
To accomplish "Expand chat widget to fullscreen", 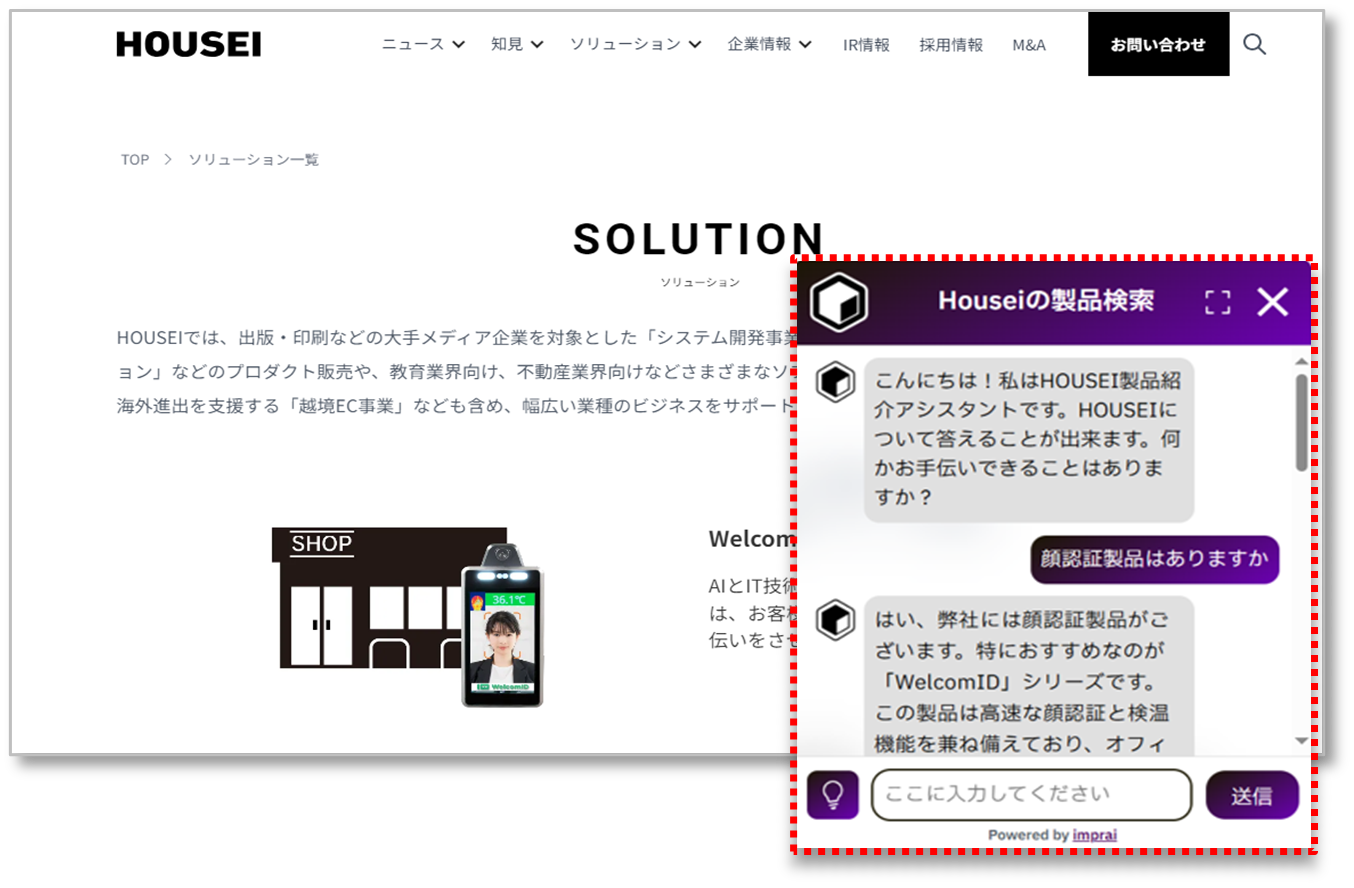I will click(x=1217, y=302).
